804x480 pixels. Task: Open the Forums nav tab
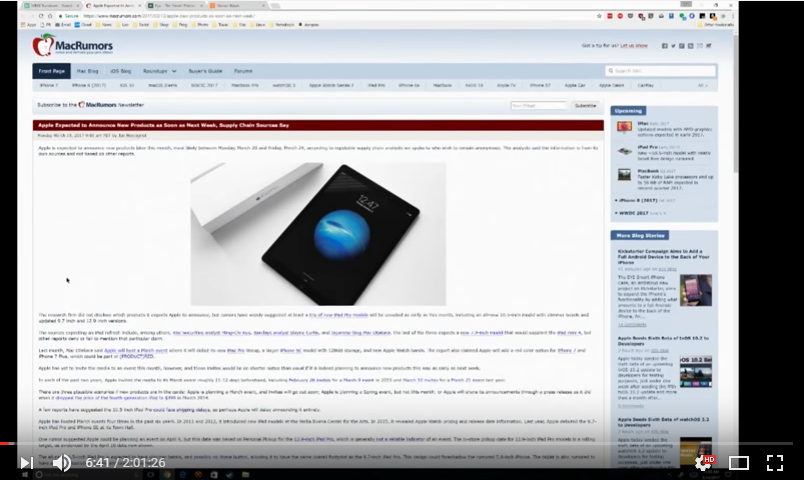coord(243,71)
